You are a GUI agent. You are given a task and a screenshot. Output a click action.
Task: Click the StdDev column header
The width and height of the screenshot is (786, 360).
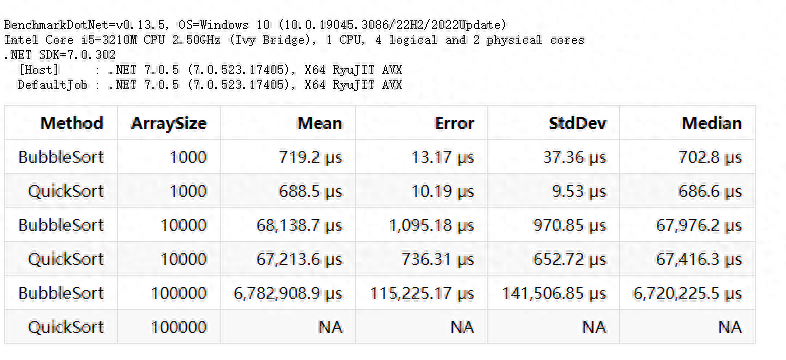pos(577,123)
